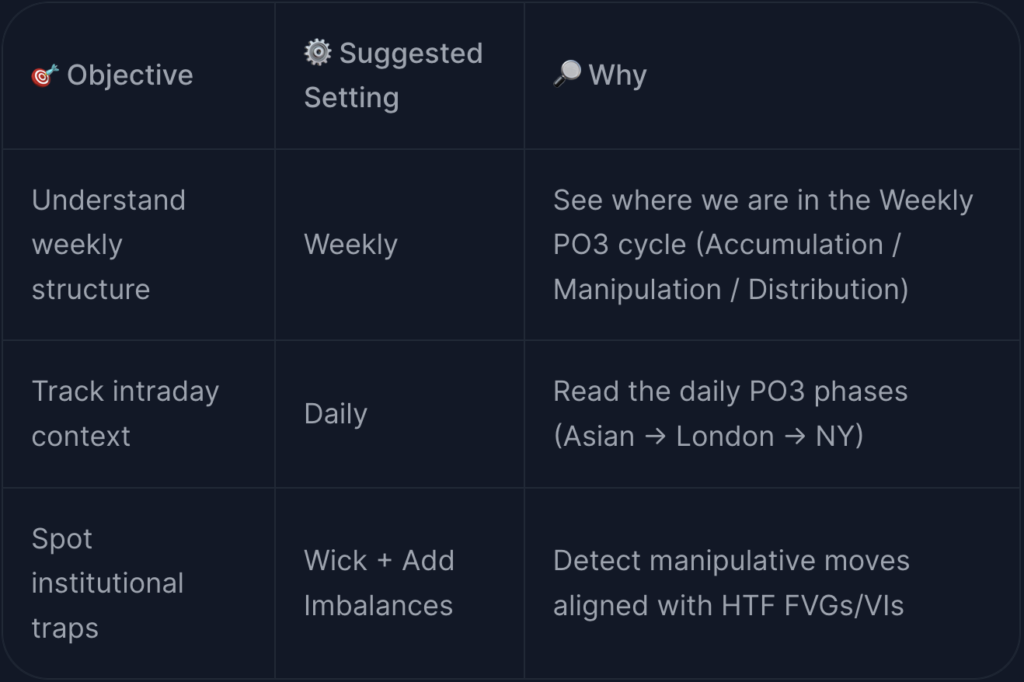1024x682 pixels.
Task: Click the Why column header text
Action: tap(617, 75)
